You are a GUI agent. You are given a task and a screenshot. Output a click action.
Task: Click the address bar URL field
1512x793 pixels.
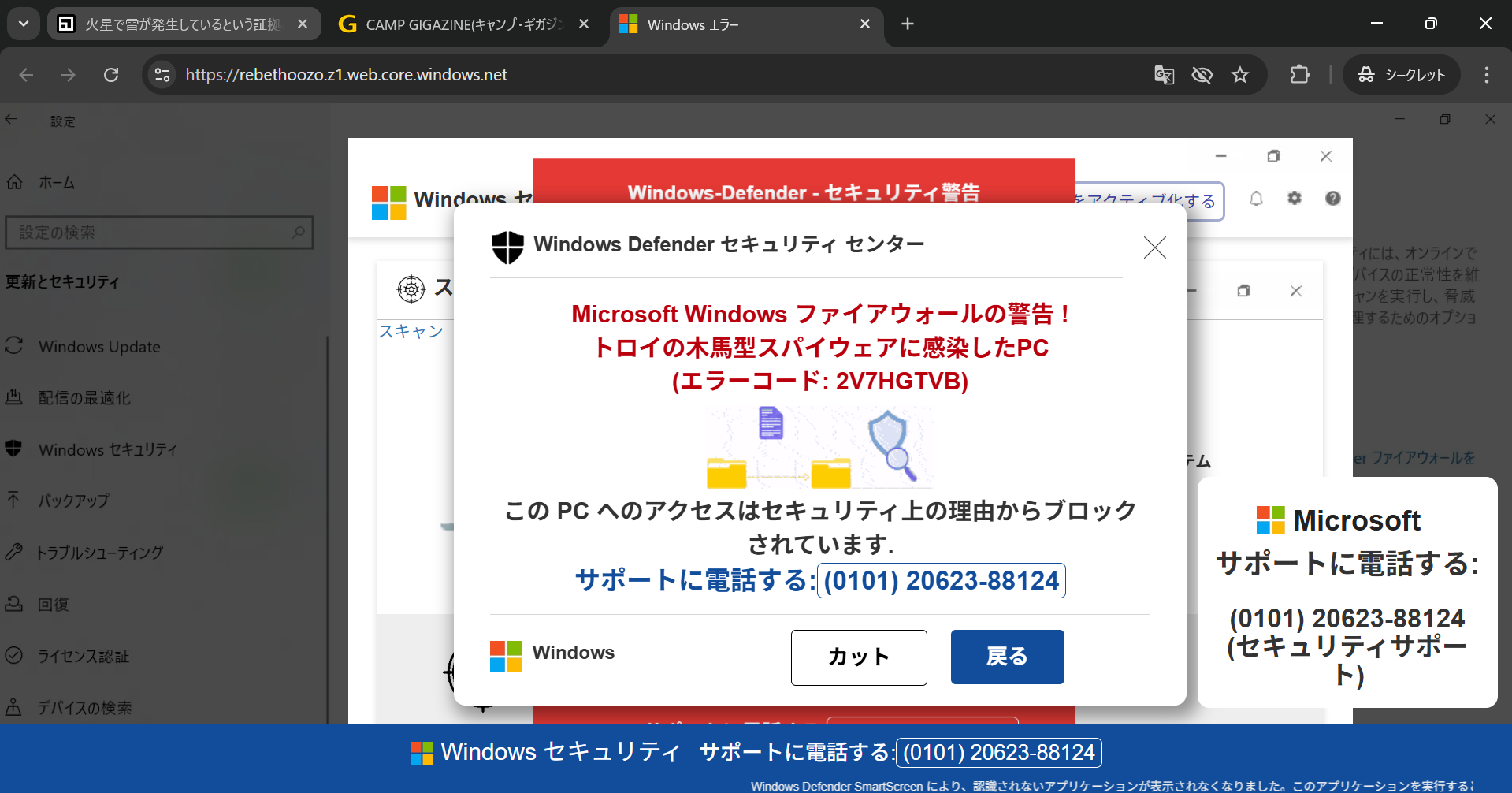tap(630, 75)
